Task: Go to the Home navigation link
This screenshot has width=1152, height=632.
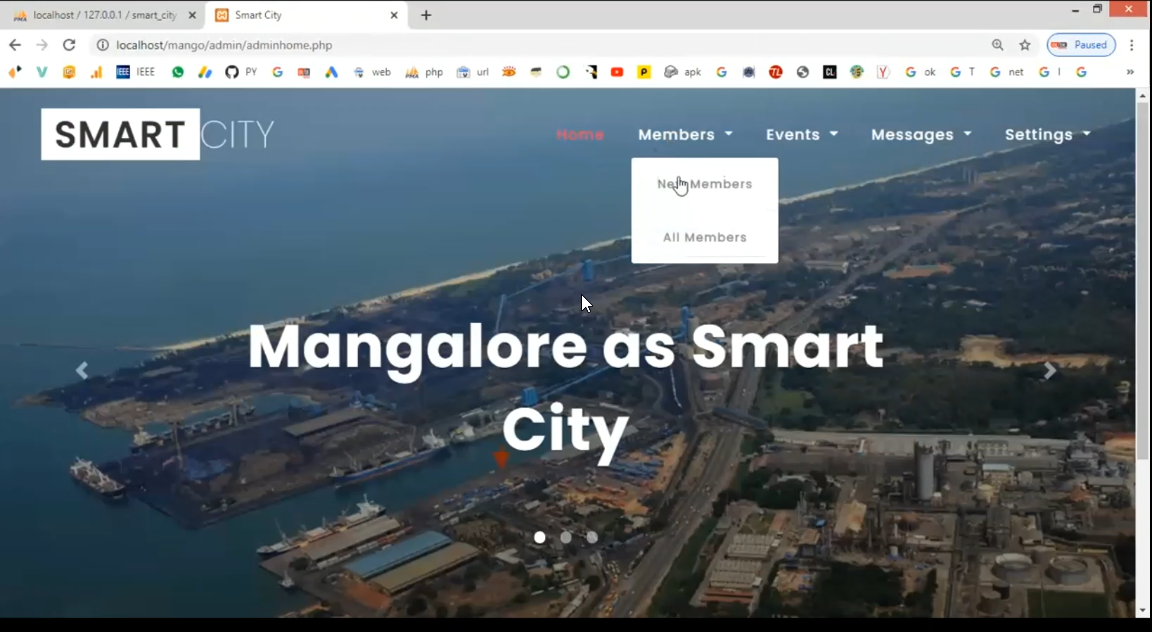Action: pos(580,135)
